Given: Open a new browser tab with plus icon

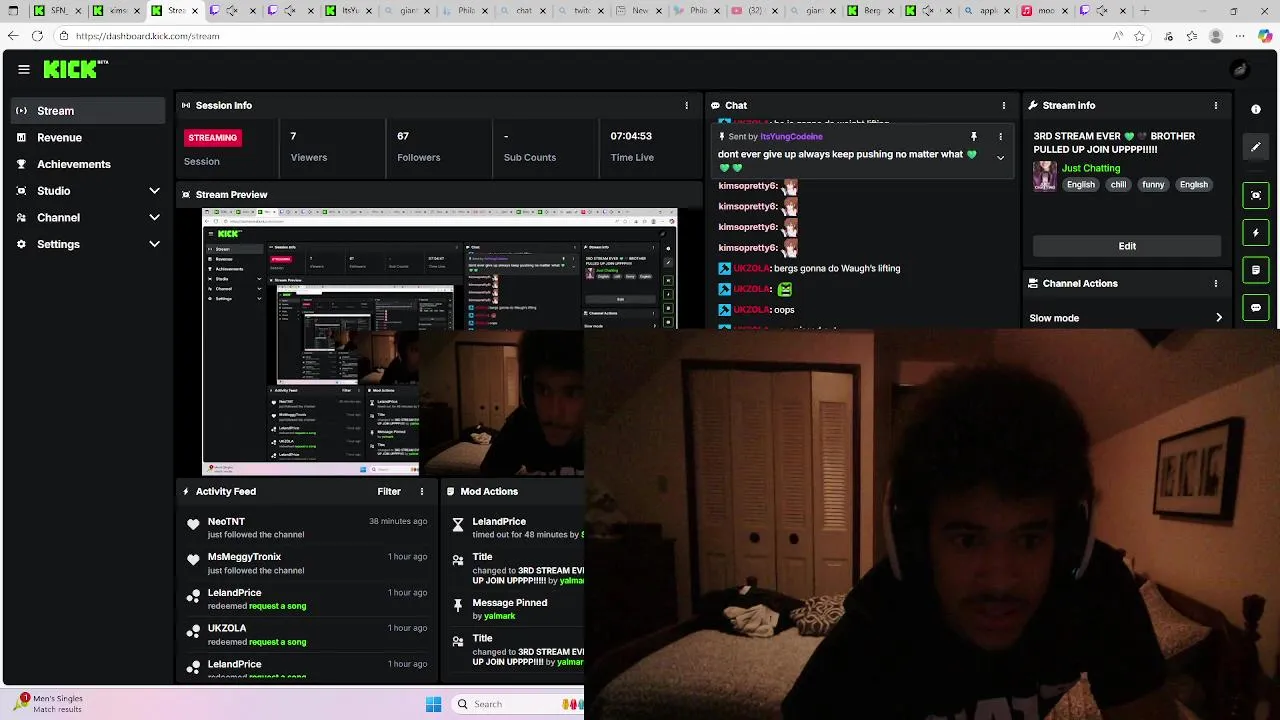Looking at the screenshot, I should click(1144, 11).
